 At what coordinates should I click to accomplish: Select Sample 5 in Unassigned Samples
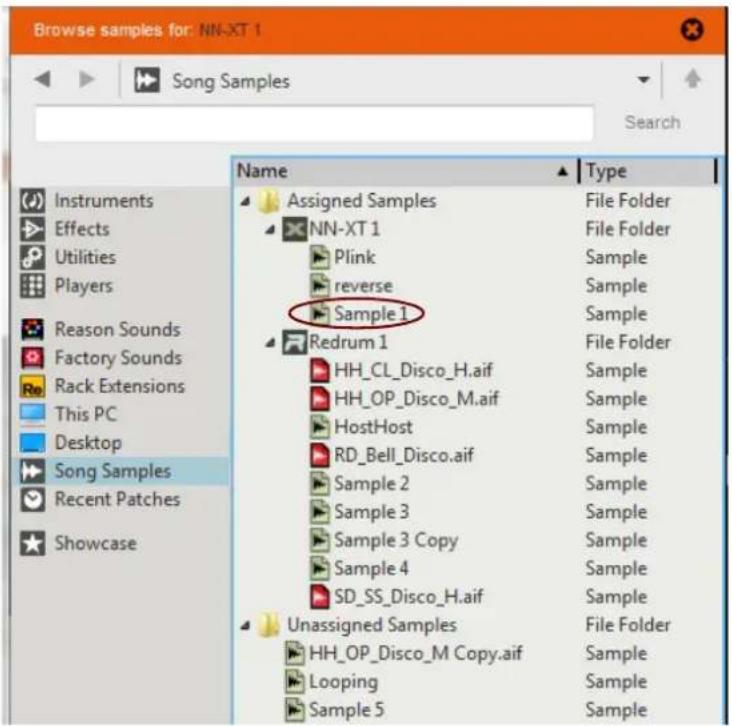(x=346, y=710)
